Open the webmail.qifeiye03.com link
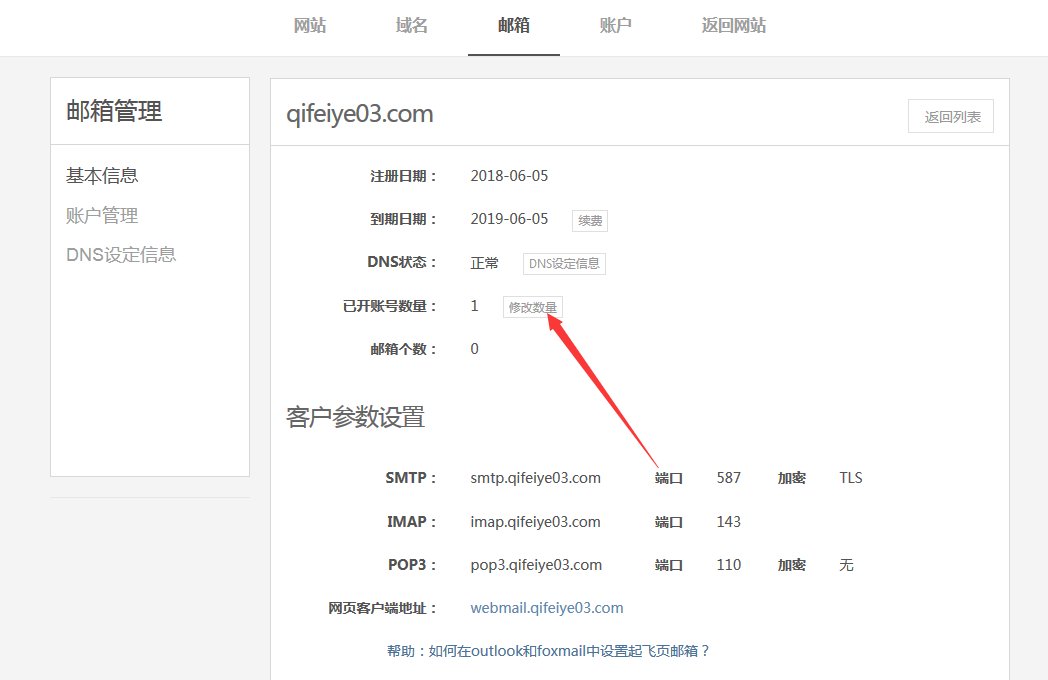Screen dimensions: 1048x680 [x=547, y=608]
